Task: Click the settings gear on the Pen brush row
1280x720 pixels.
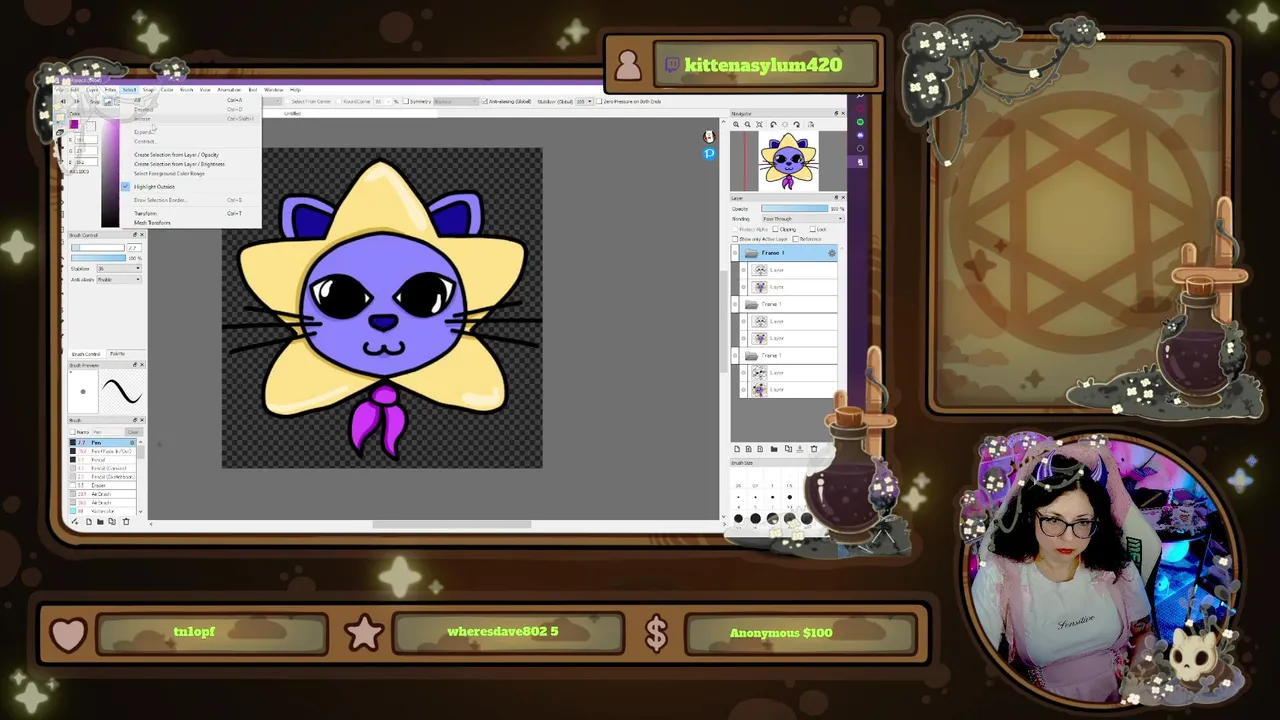Action: click(131, 442)
